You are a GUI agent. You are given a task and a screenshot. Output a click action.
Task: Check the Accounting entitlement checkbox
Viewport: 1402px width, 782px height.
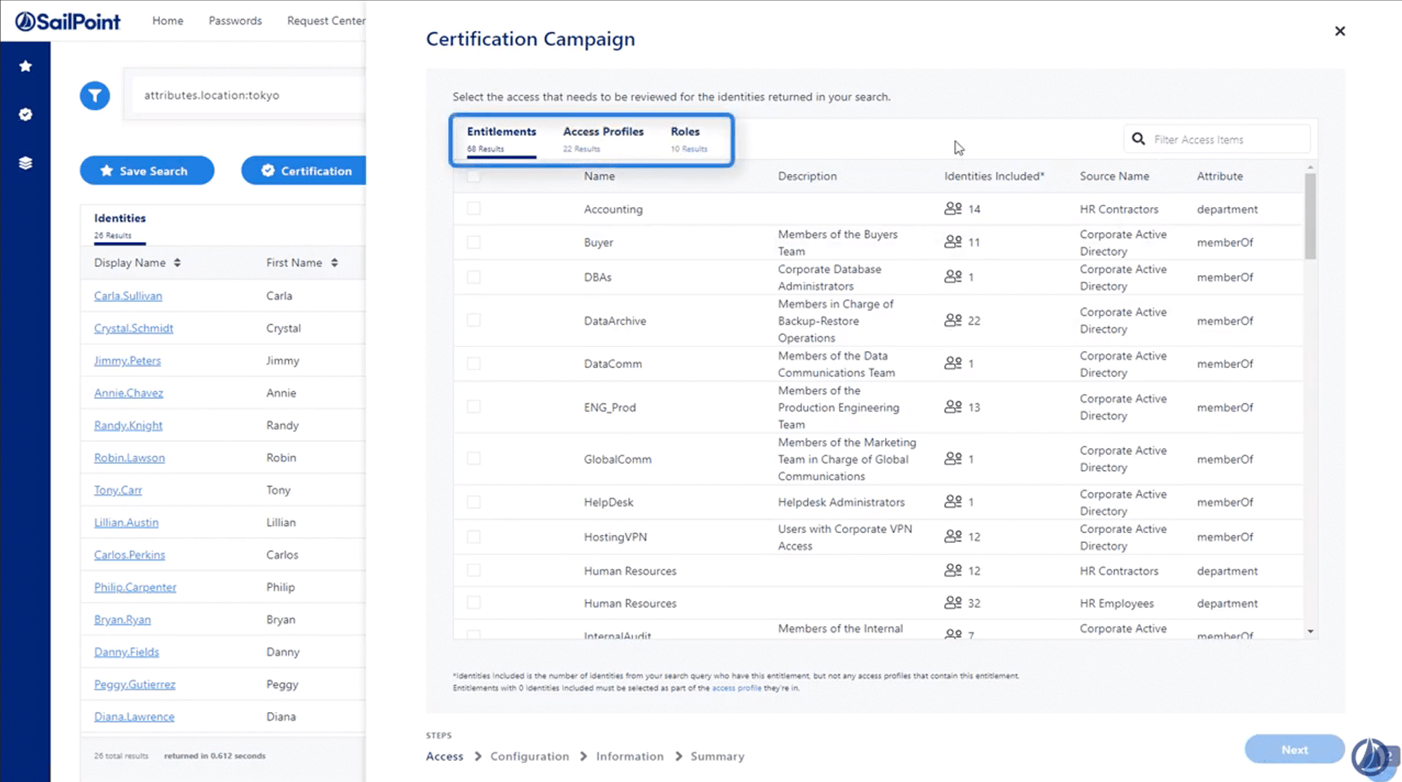coord(474,209)
